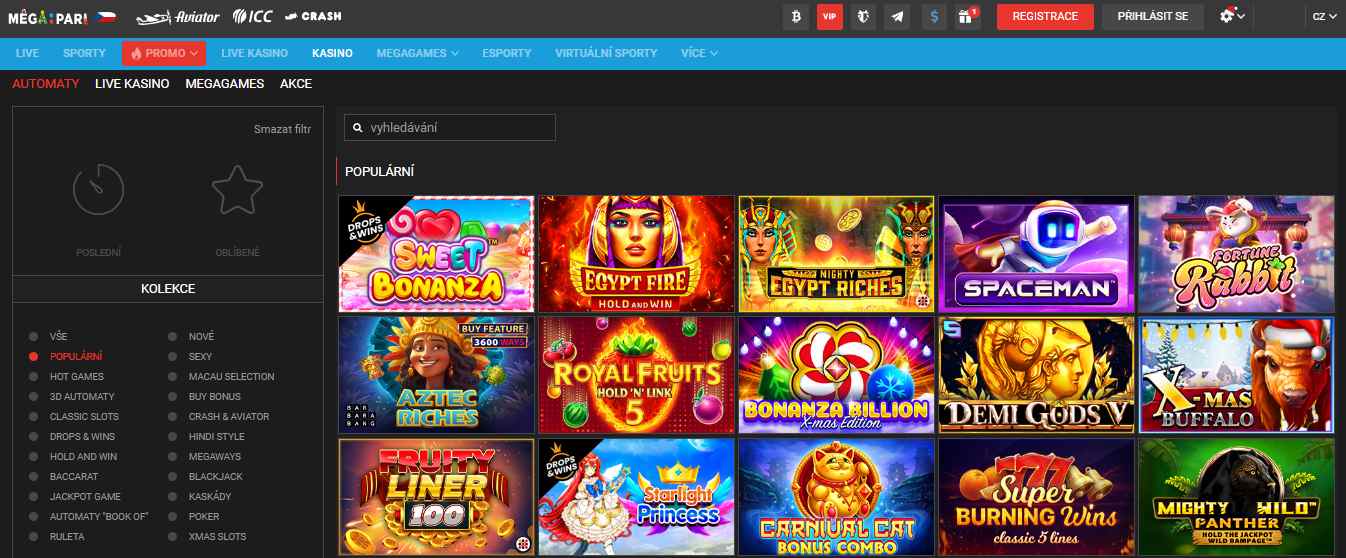Click the Smazat filtr link

[x=282, y=129]
